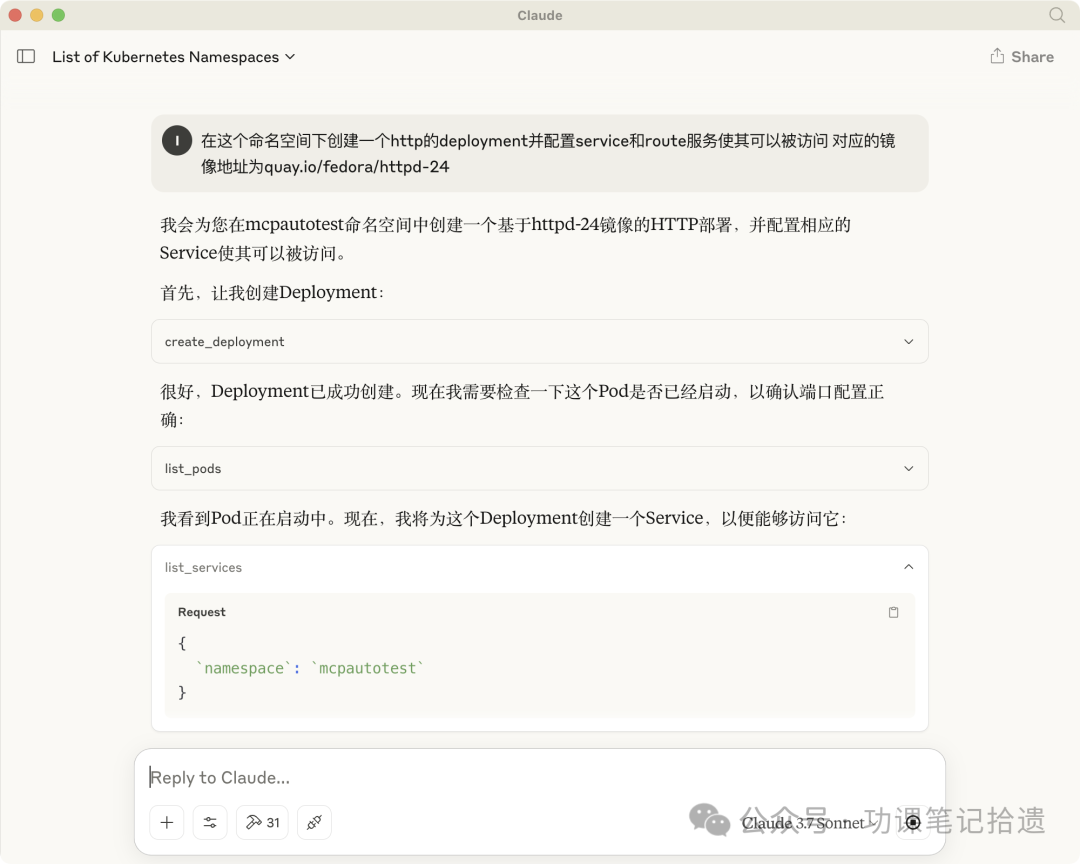Image resolution: width=1080 pixels, height=864 pixels.
Task: Click the Claude title bar label
Action: coord(539,15)
